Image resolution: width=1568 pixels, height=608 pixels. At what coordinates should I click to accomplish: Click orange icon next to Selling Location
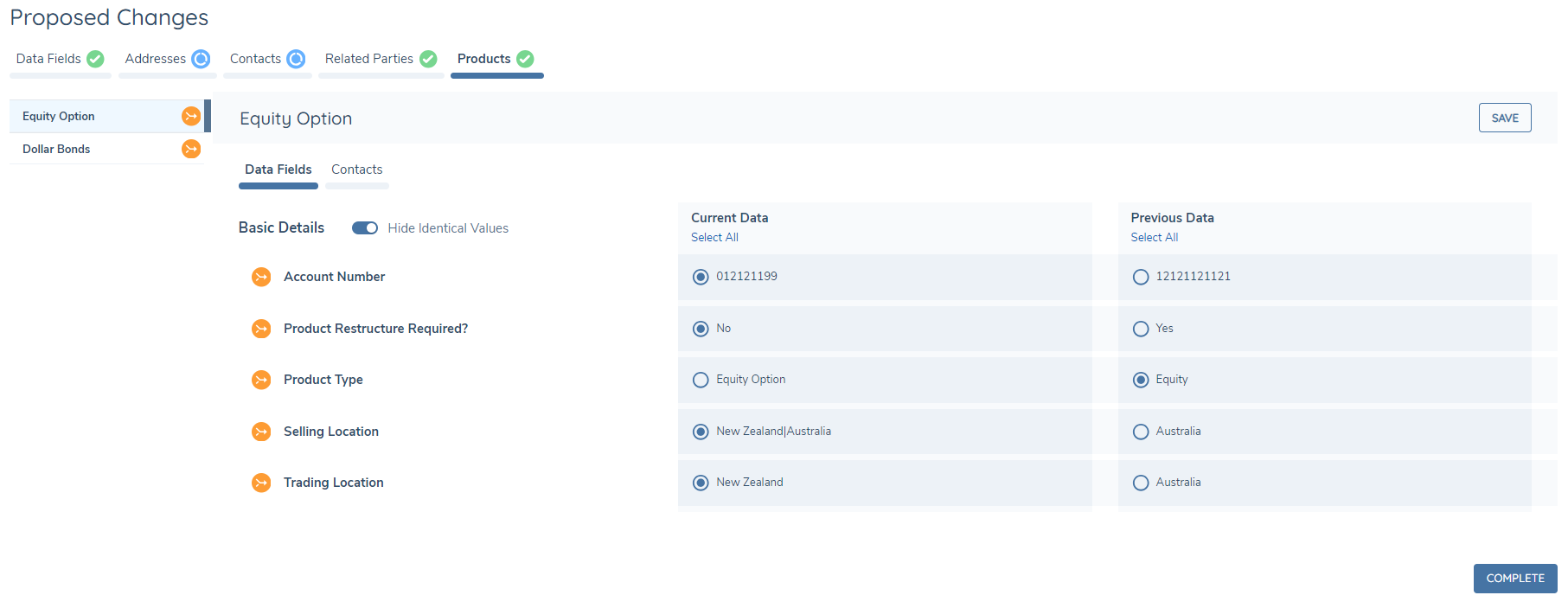pyautogui.click(x=261, y=432)
